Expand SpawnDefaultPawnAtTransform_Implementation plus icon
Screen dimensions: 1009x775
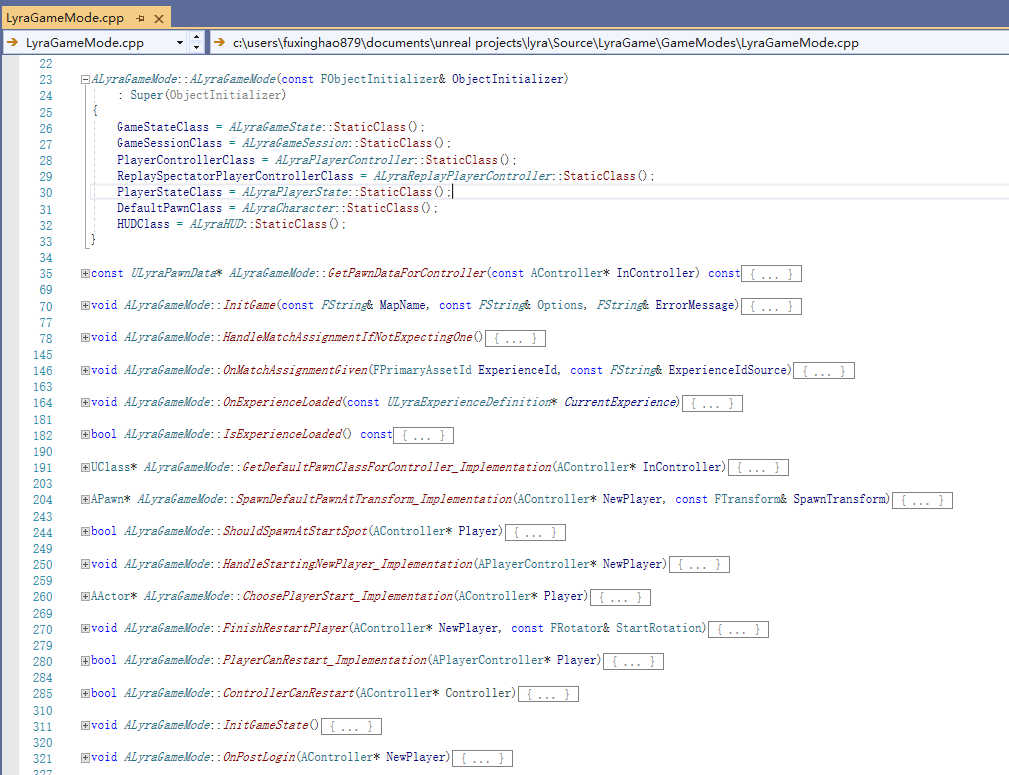[85, 500]
